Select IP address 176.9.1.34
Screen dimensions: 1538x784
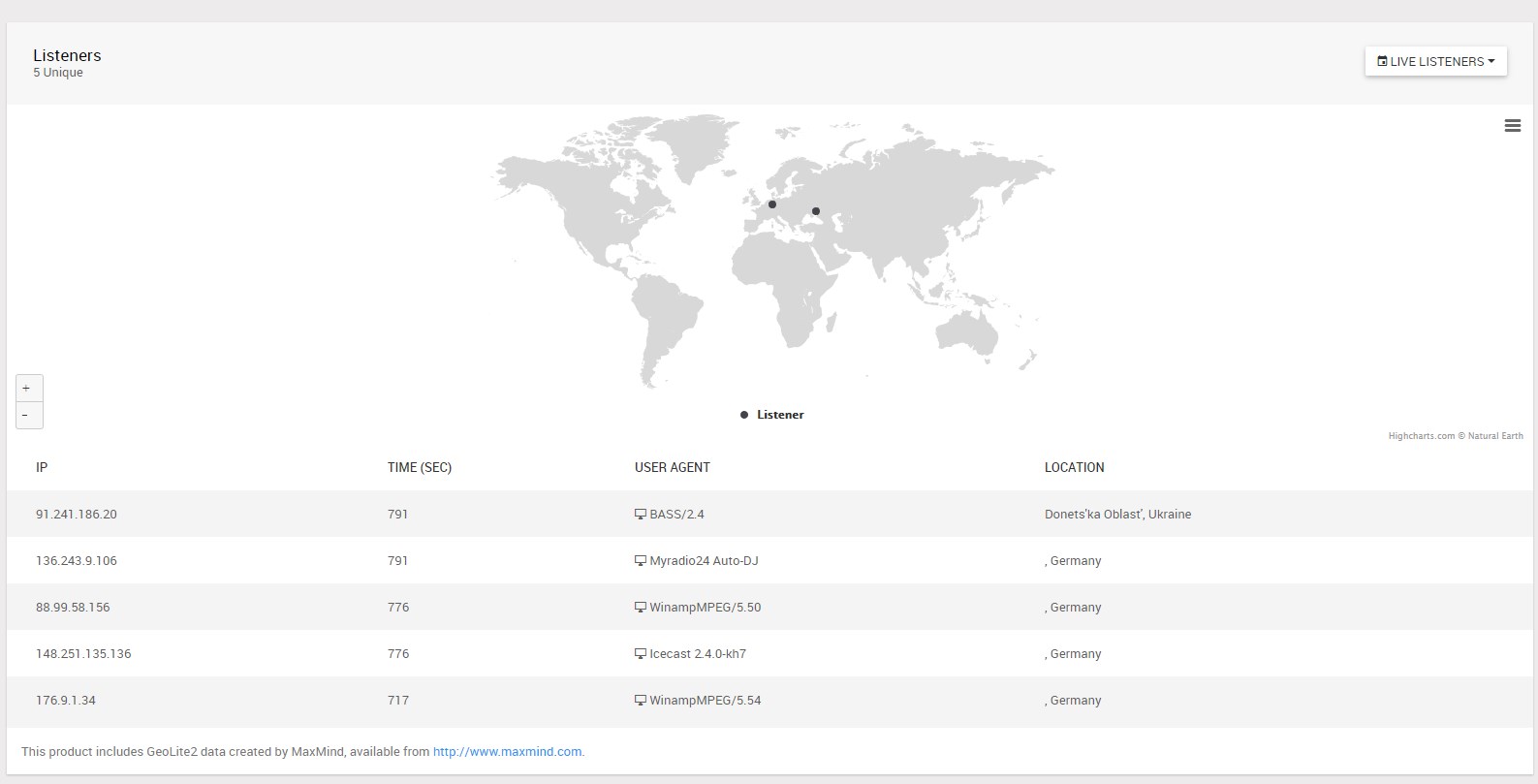click(x=66, y=700)
